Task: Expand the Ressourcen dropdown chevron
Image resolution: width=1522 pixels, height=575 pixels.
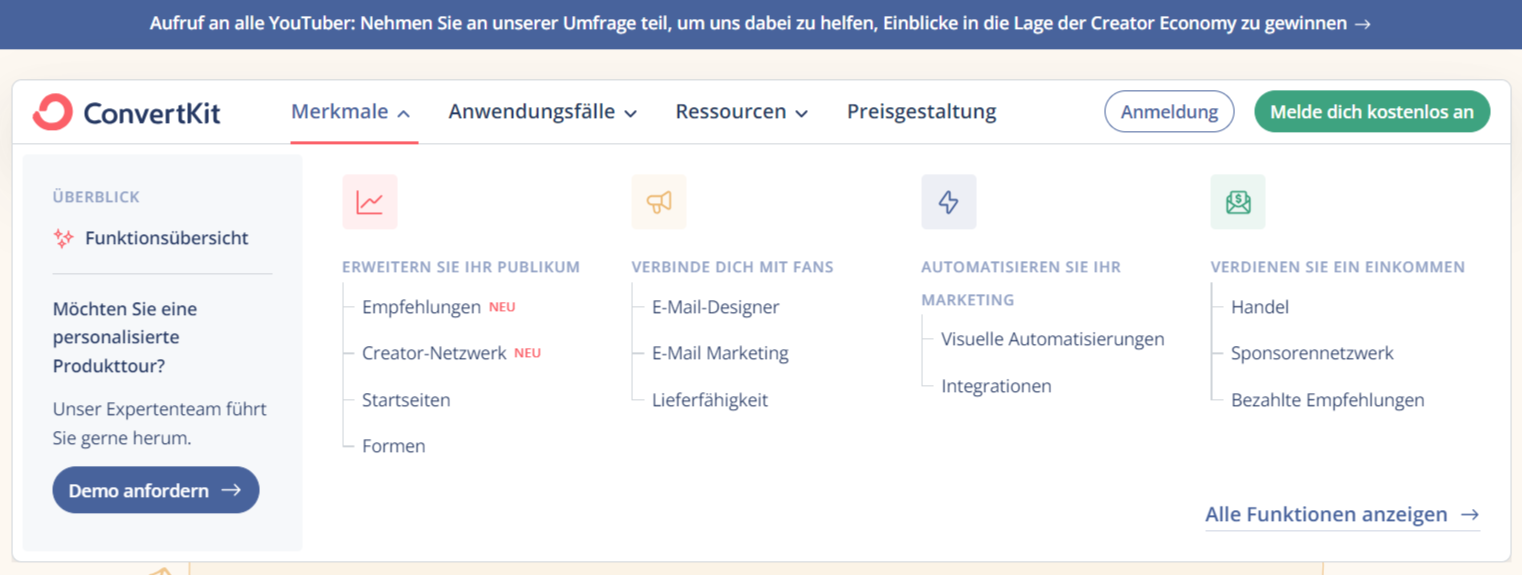Action: [801, 113]
